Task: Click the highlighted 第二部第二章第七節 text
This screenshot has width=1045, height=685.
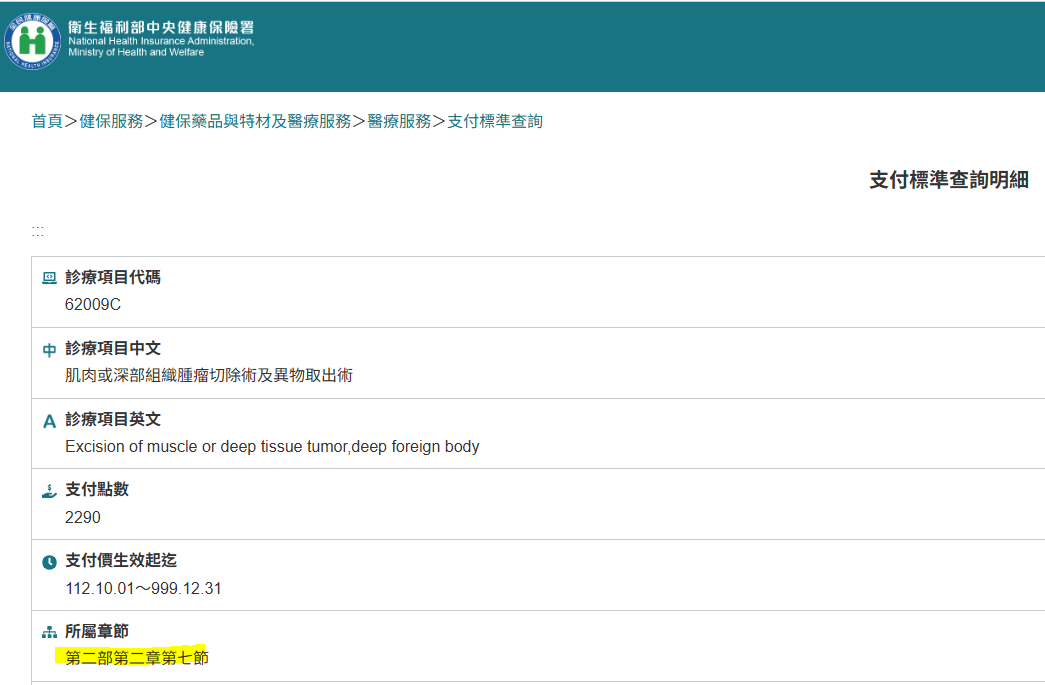Action: click(136, 658)
